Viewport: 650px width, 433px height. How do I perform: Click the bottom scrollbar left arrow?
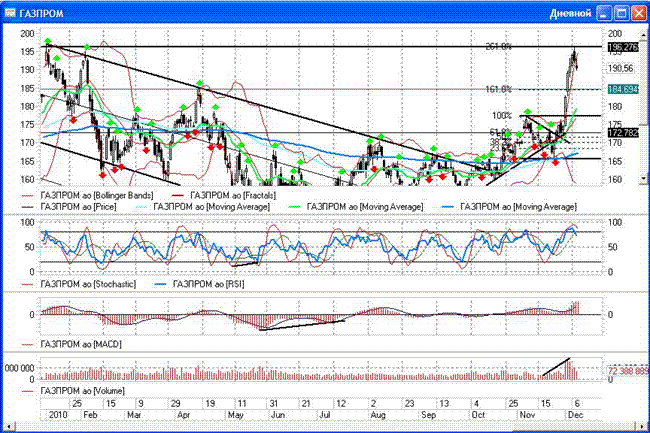[x=8, y=426]
